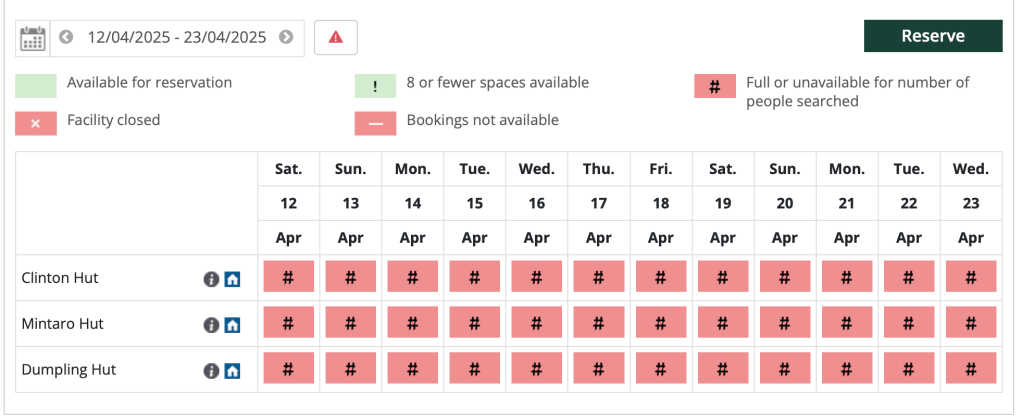Advance to next date range arrow

coord(286,38)
